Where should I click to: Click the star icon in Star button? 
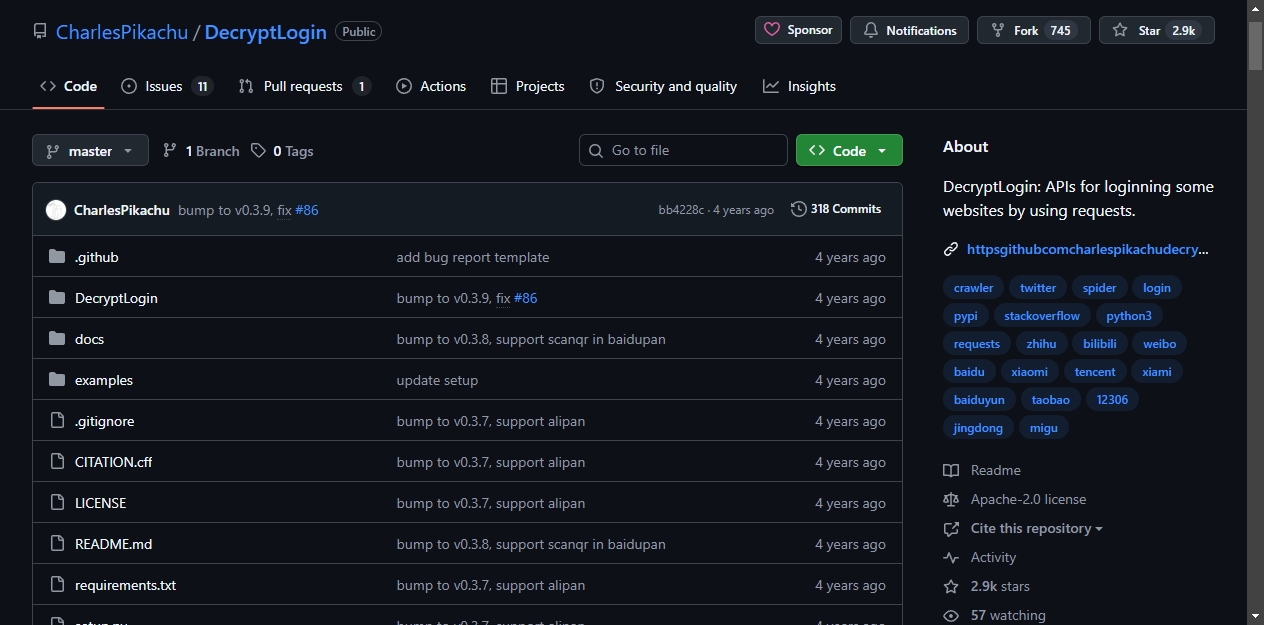click(1120, 30)
